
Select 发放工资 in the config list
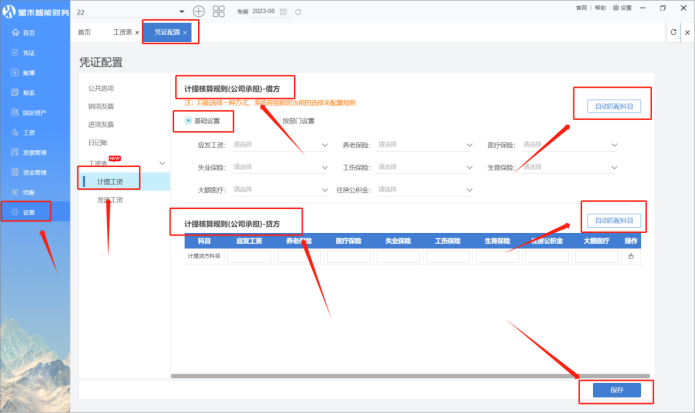[x=111, y=200]
